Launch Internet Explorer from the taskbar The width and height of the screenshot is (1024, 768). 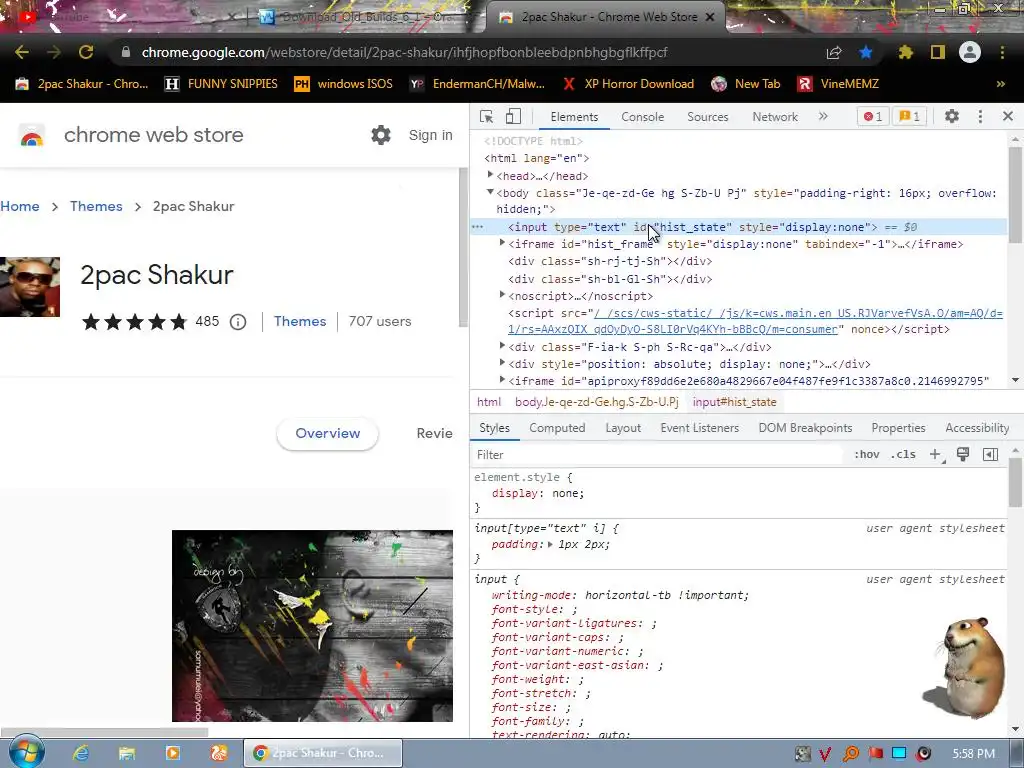tap(81, 753)
